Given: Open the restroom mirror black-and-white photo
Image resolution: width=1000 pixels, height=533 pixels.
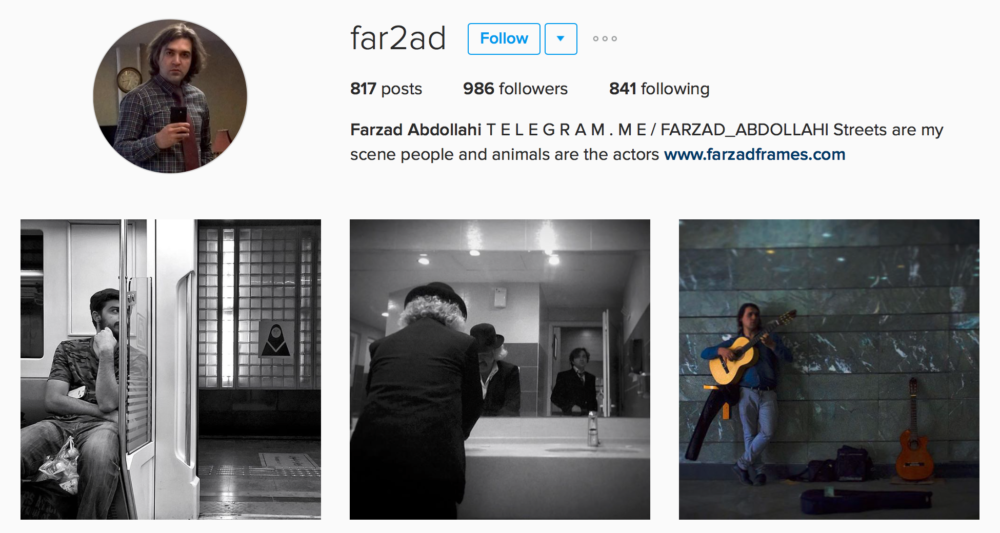Looking at the screenshot, I should point(500,369).
